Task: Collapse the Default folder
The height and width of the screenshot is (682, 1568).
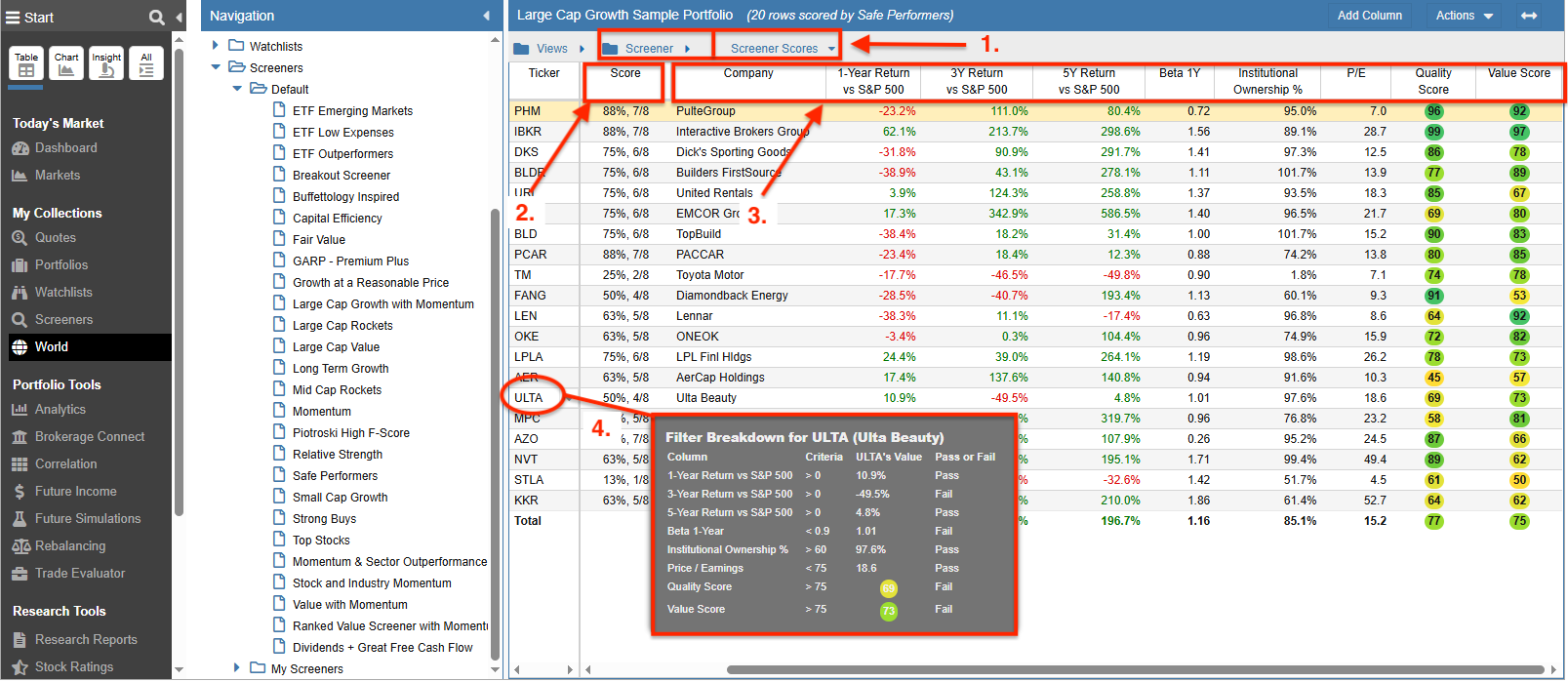Action: [x=237, y=89]
